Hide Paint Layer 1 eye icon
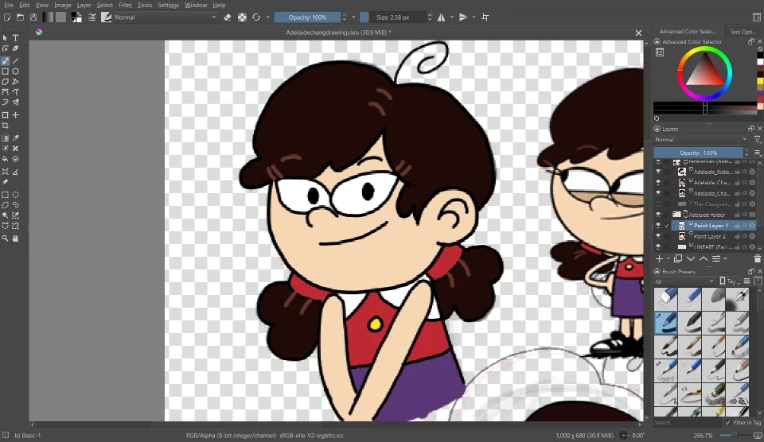Image resolution: width=764 pixels, height=442 pixels. pos(658,226)
